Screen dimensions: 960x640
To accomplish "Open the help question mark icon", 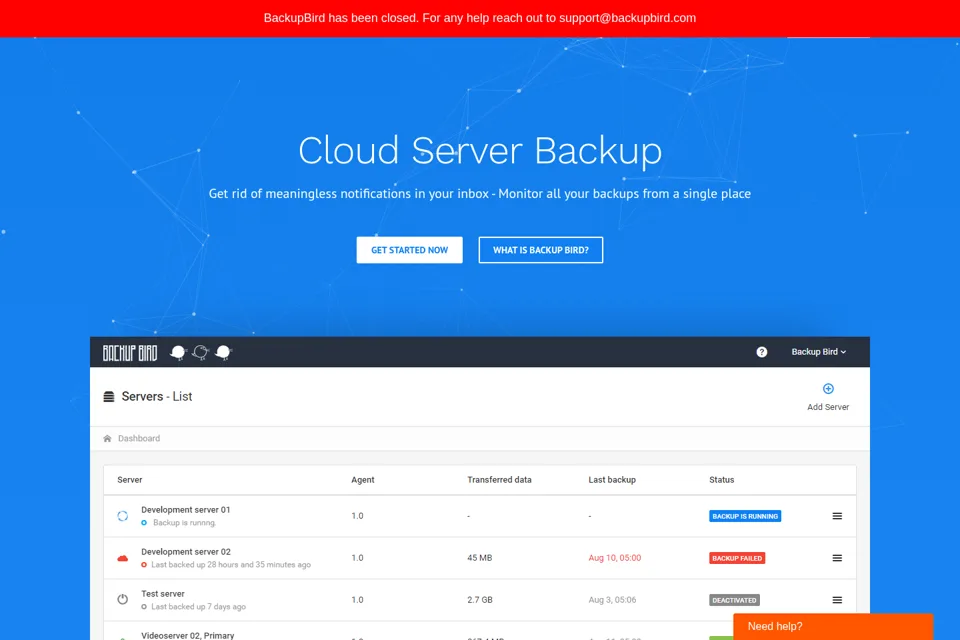I will click(x=762, y=352).
